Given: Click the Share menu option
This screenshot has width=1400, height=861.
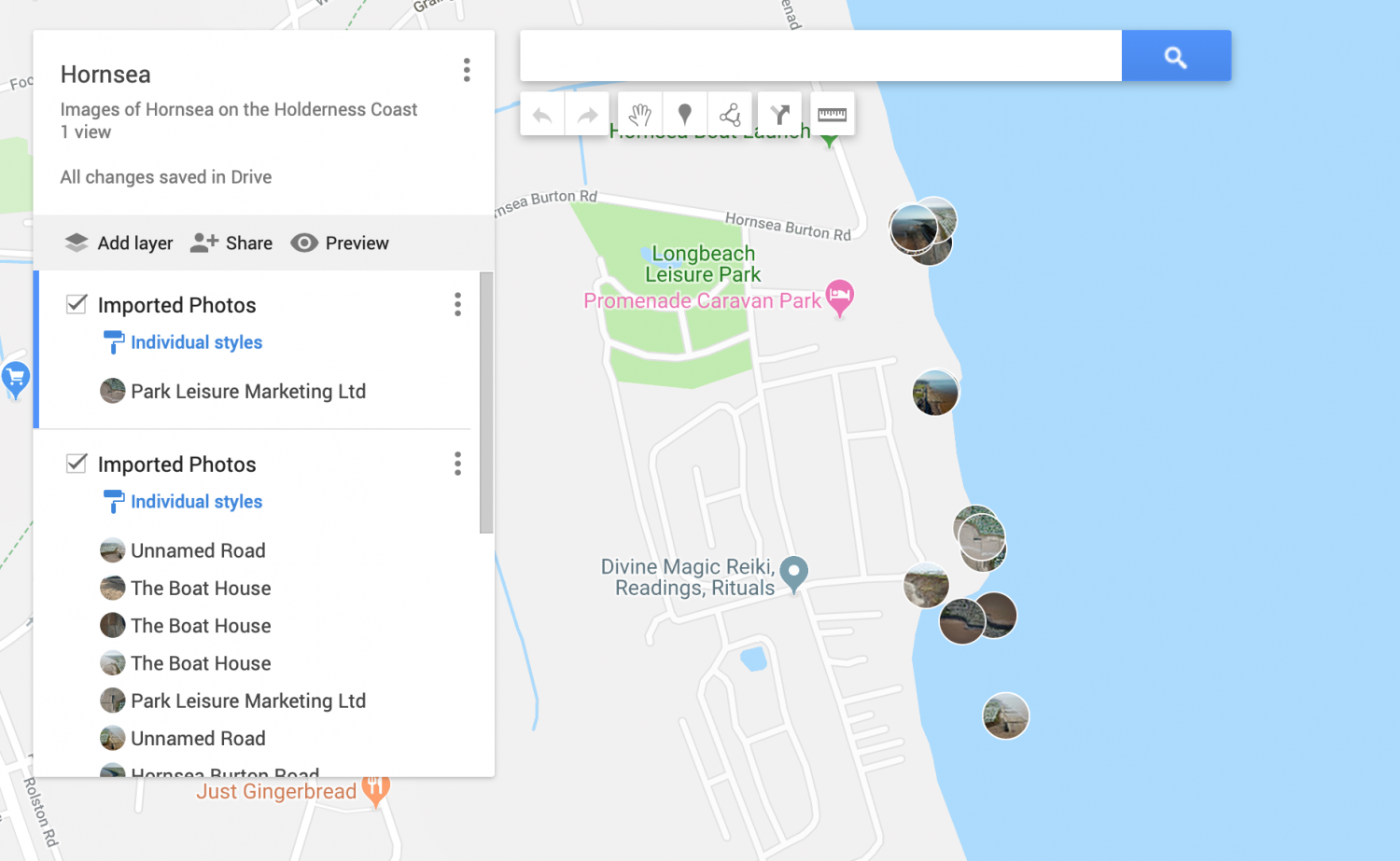Looking at the screenshot, I should (231, 243).
